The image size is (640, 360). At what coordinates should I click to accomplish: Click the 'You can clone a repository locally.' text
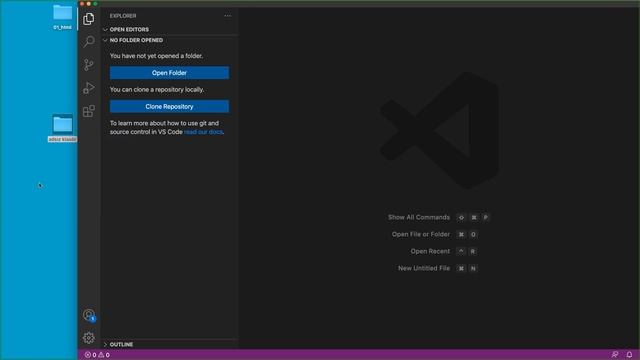(x=157, y=89)
